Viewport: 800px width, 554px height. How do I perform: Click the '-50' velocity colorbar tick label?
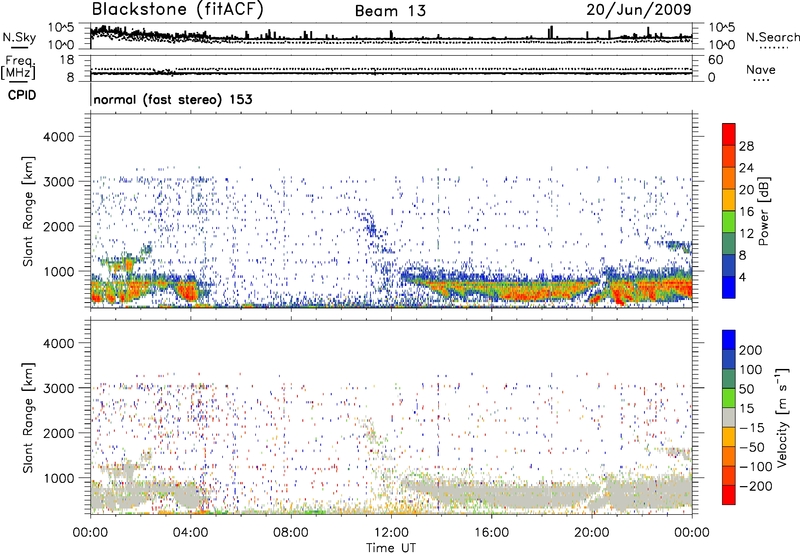coord(752,447)
